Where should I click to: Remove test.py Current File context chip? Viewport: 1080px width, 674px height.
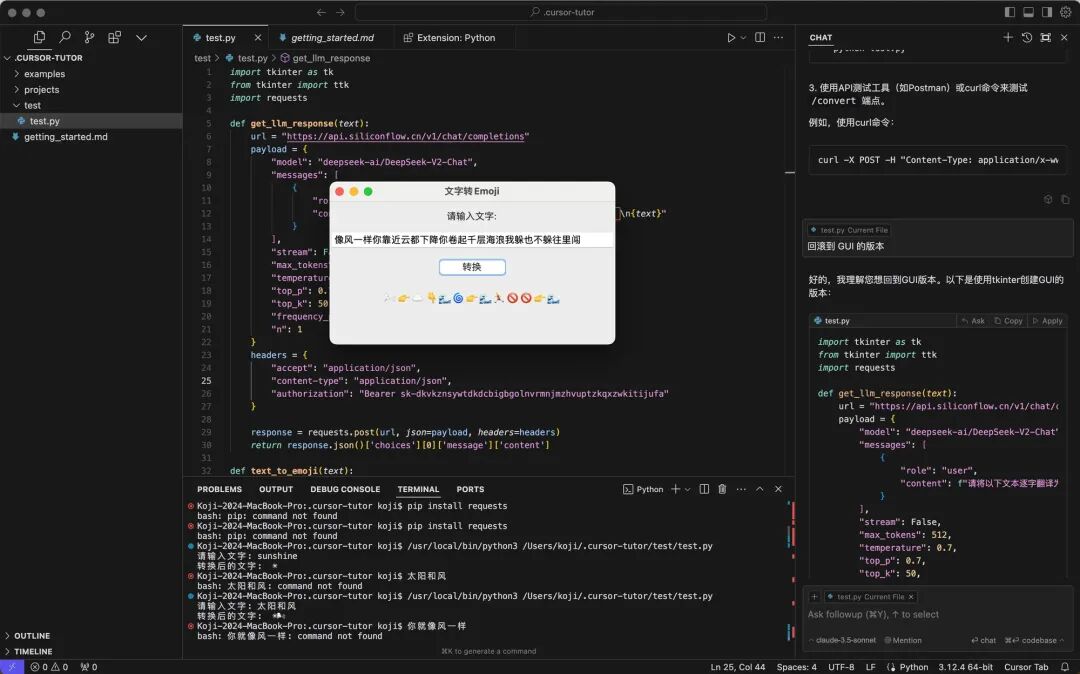point(911,597)
